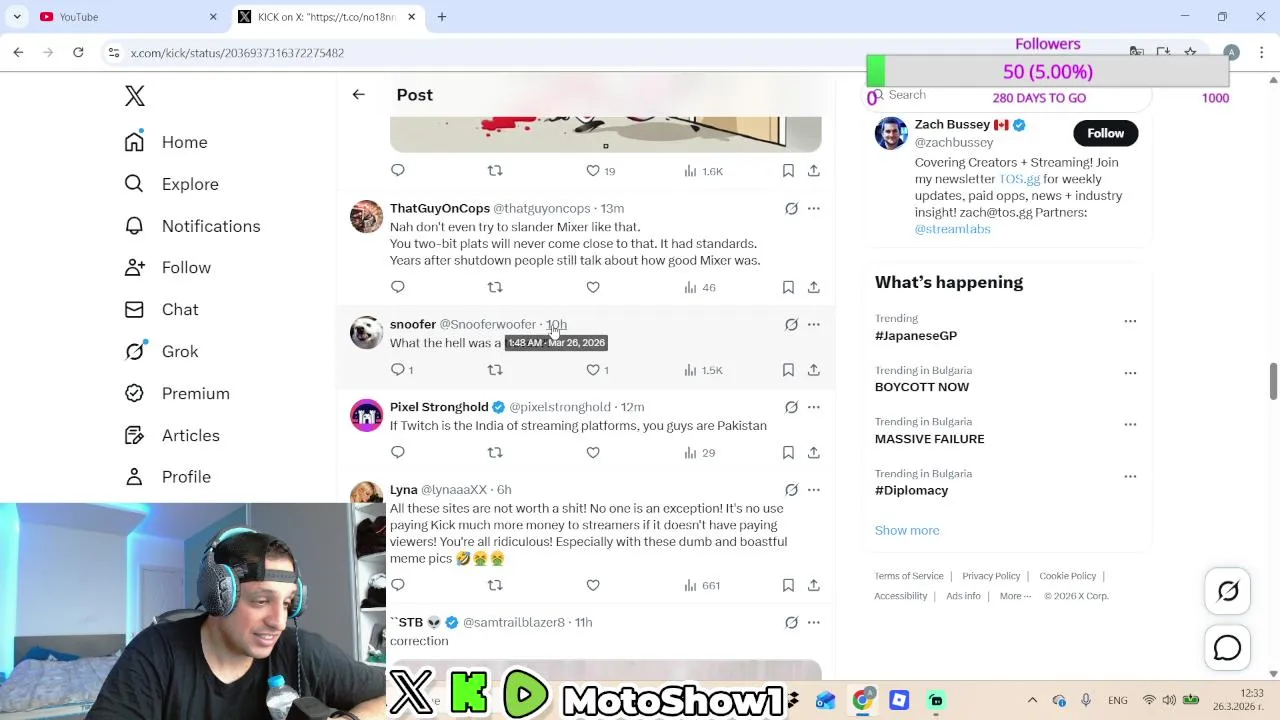Like Lyna's reply
Screen dimensions: 1280x720
click(x=593, y=586)
